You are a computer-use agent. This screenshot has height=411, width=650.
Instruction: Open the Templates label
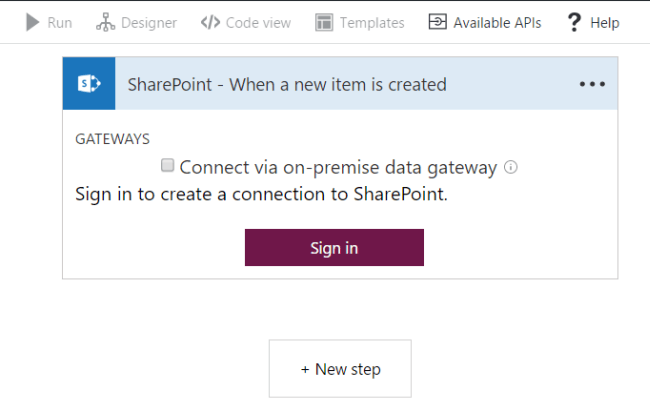tap(372, 22)
